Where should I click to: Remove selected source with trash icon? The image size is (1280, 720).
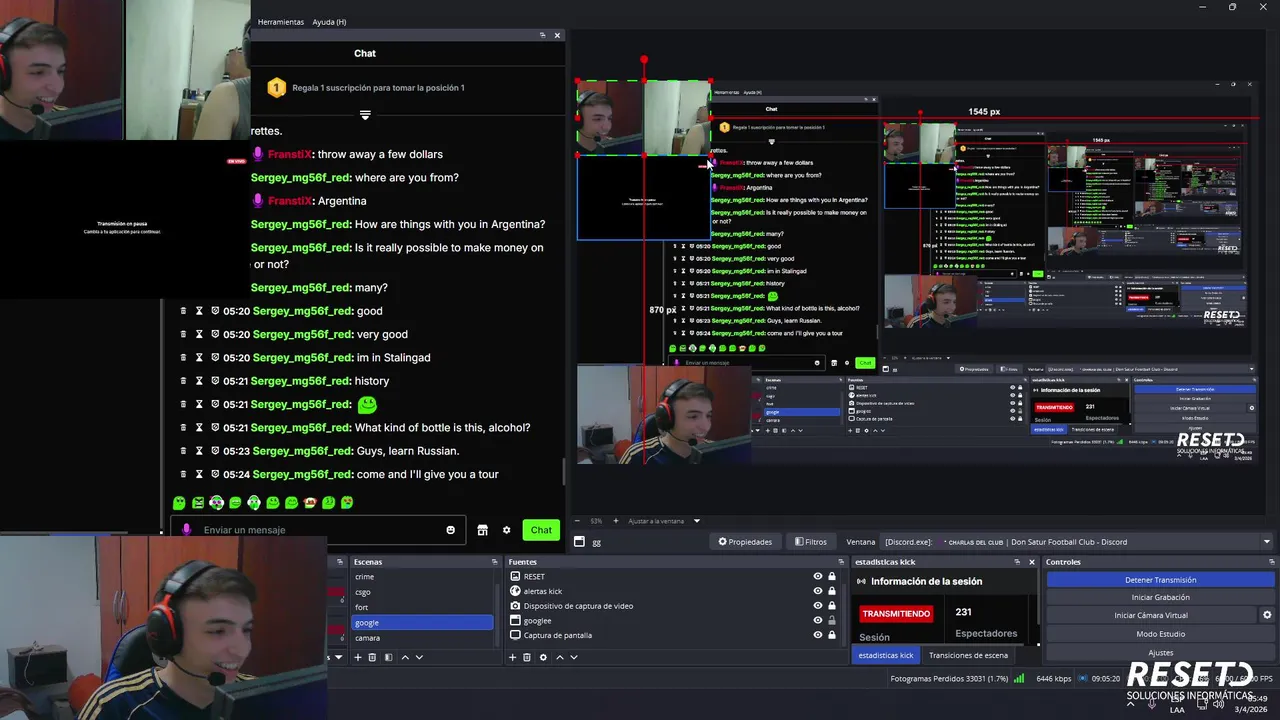[527, 657]
